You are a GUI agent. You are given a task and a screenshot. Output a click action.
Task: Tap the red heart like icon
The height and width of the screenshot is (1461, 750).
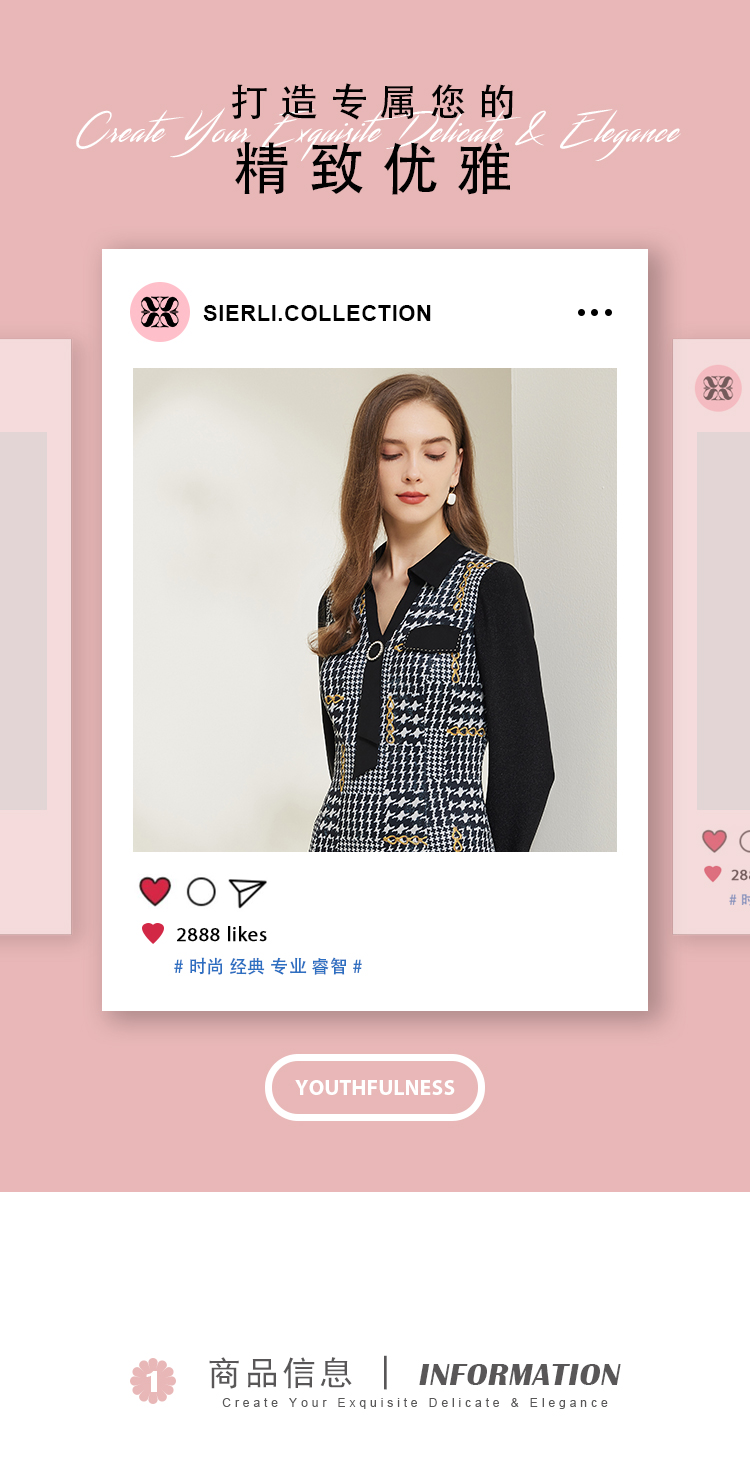click(x=155, y=891)
